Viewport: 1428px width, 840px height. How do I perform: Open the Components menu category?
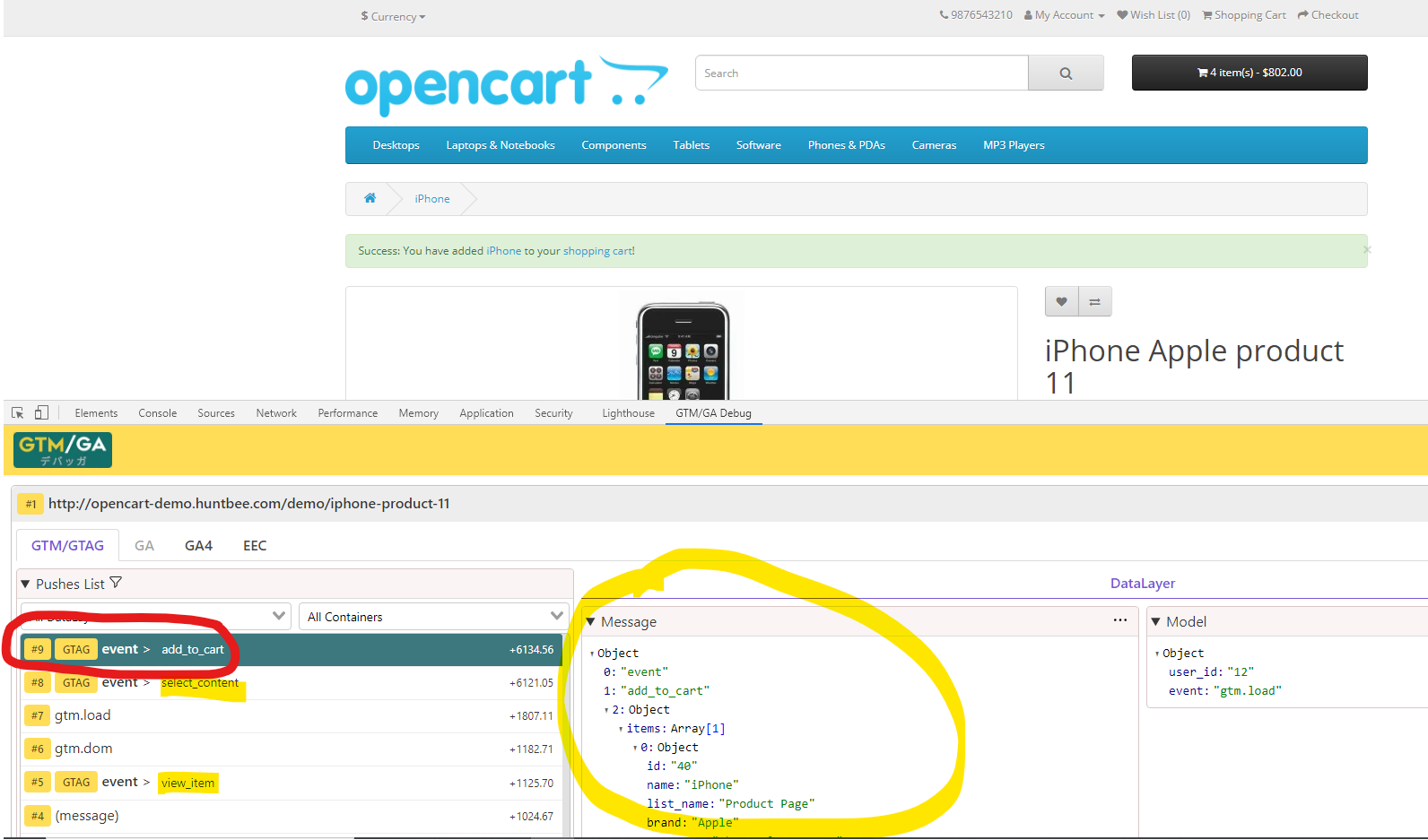614,145
